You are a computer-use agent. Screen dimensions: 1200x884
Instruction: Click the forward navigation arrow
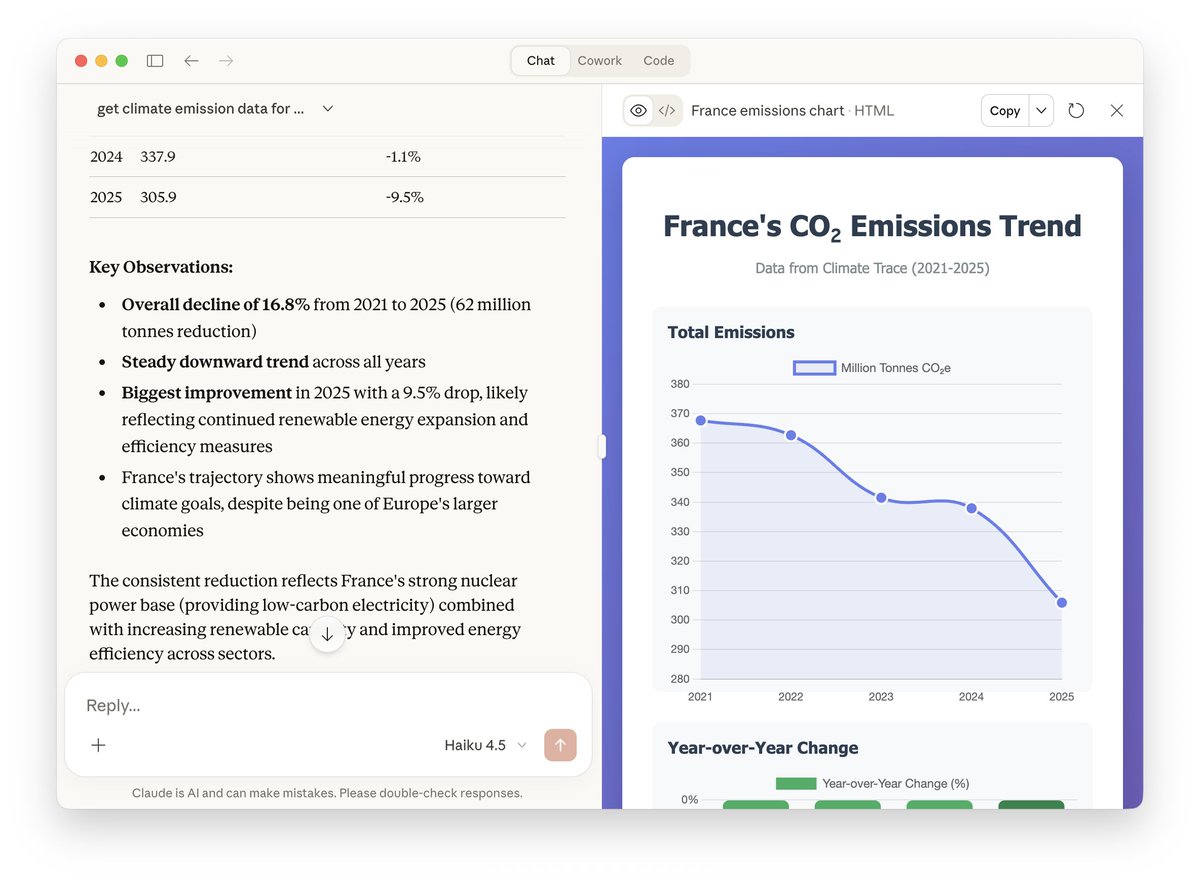coord(226,60)
